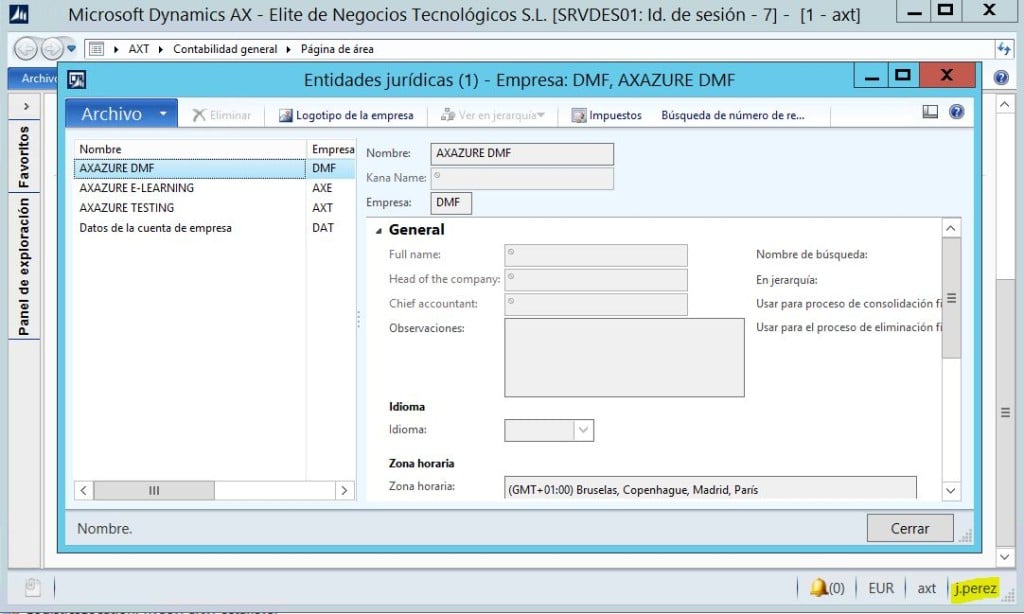Open the notifications bell icon
This screenshot has width=1024, height=614.
click(819, 587)
